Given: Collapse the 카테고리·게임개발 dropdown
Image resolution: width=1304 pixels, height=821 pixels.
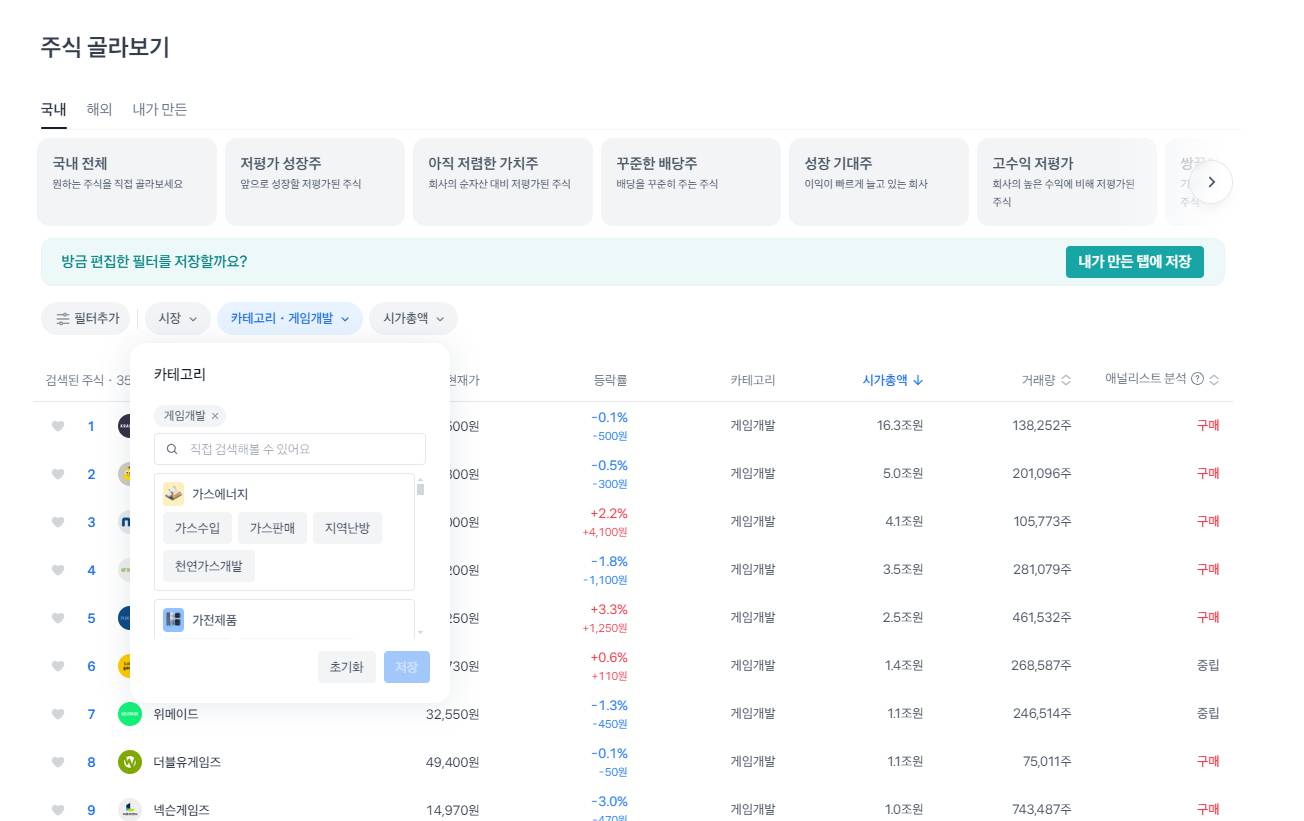Looking at the screenshot, I should 289,318.
